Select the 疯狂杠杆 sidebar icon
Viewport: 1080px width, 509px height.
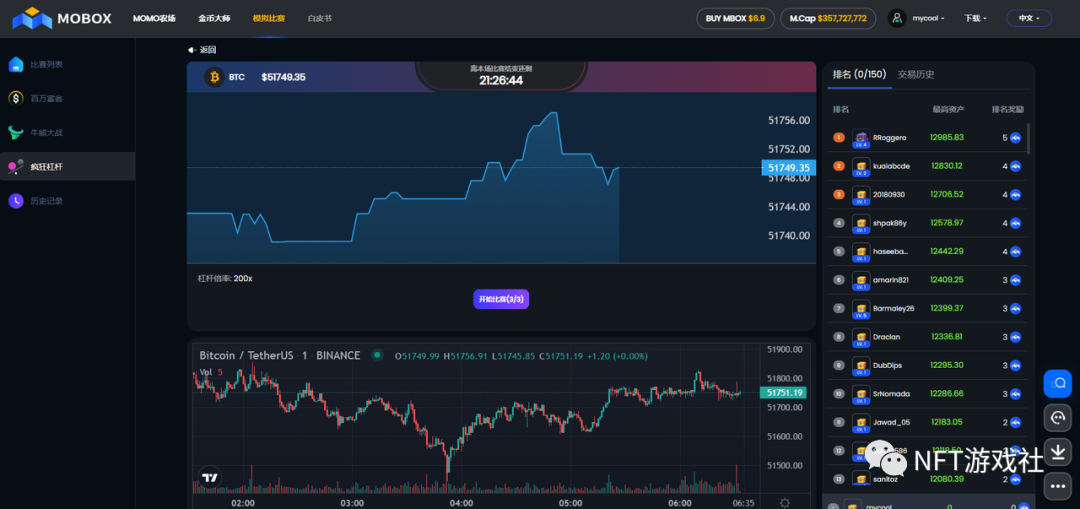16,166
